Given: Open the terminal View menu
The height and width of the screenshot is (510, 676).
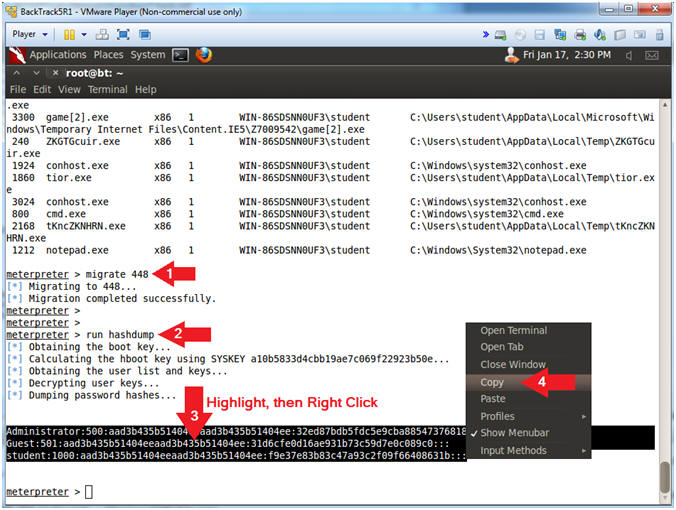Looking at the screenshot, I should (69, 89).
